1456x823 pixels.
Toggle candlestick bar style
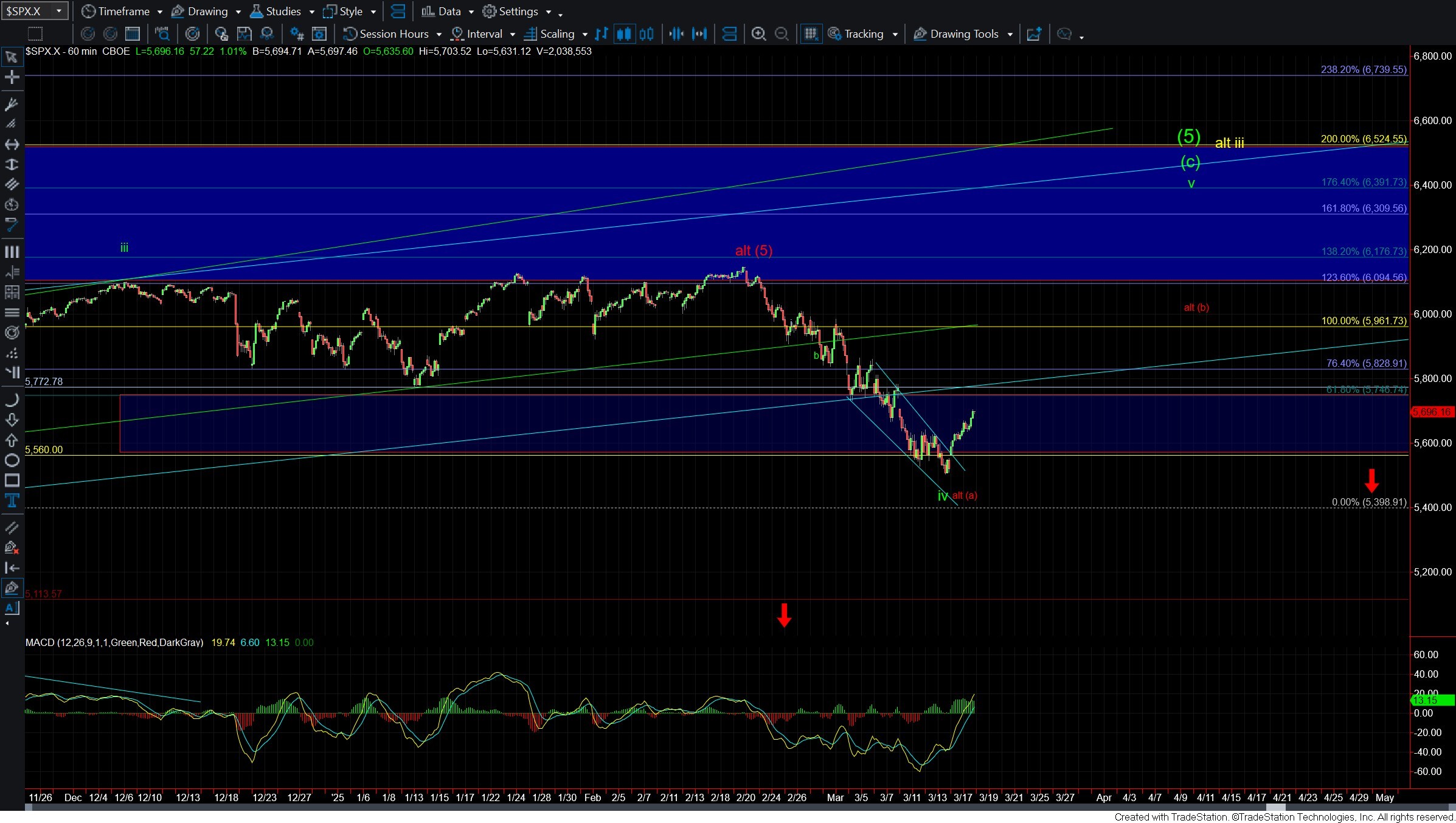(x=624, y=34)
